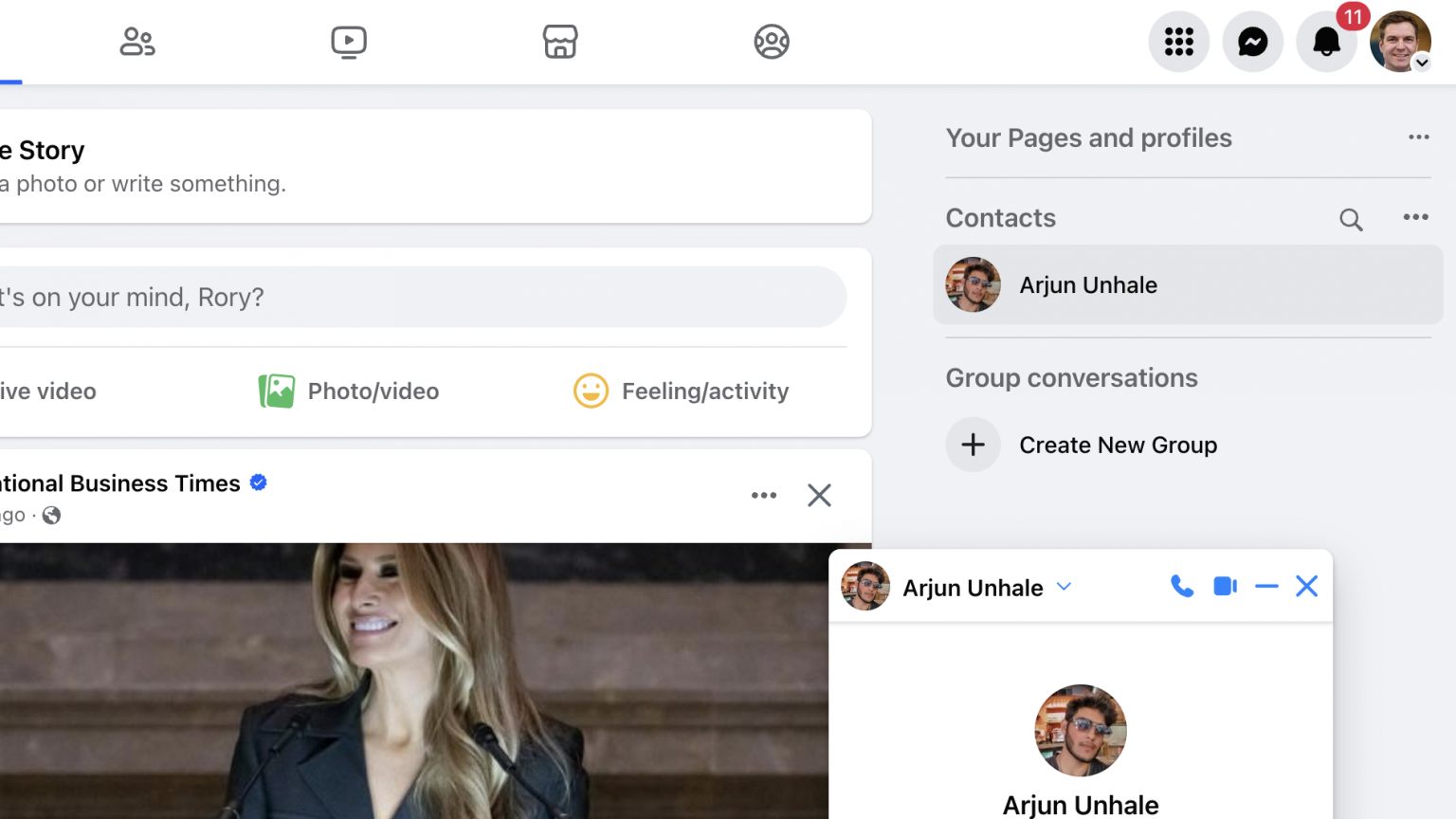
Task: Add a Feeling/activity to post
Action: 682,391
